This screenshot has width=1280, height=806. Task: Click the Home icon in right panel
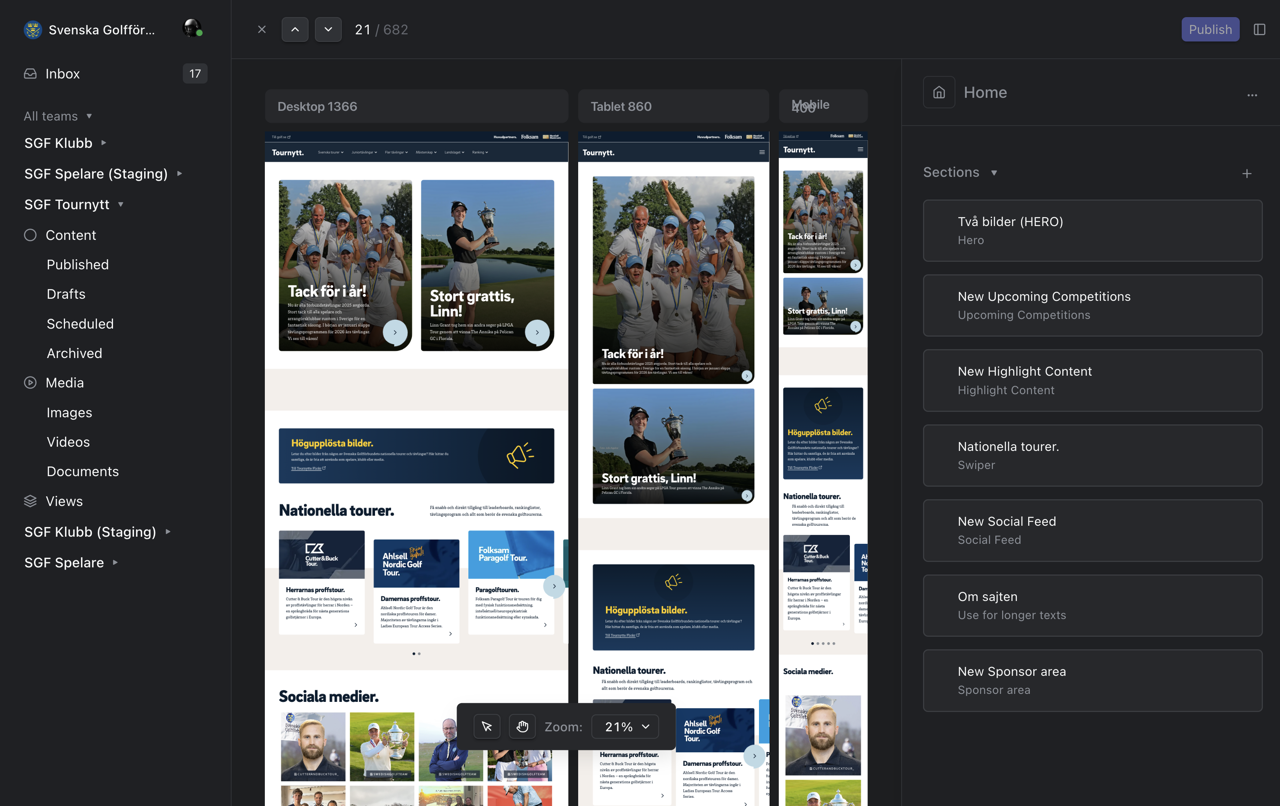939,93
